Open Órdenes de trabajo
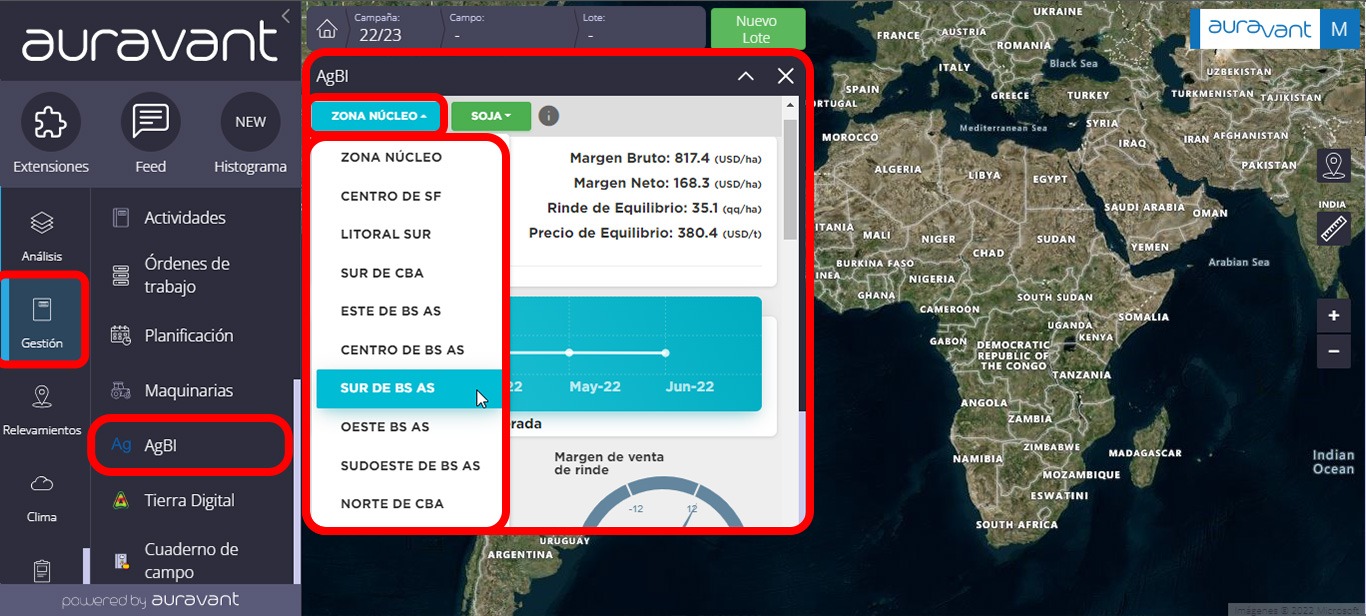Viewport: 1366px width, 616px height. (x=187, y=275)
